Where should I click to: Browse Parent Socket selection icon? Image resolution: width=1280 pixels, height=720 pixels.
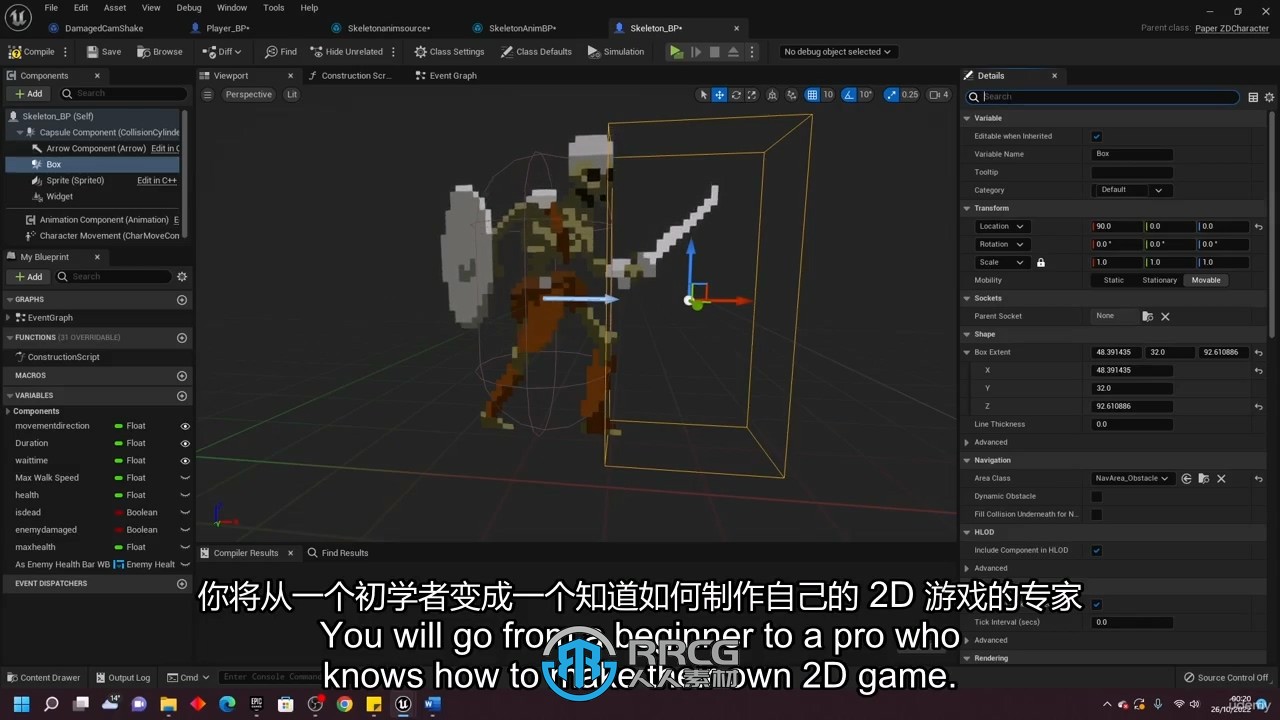(x=1148, y=316)
